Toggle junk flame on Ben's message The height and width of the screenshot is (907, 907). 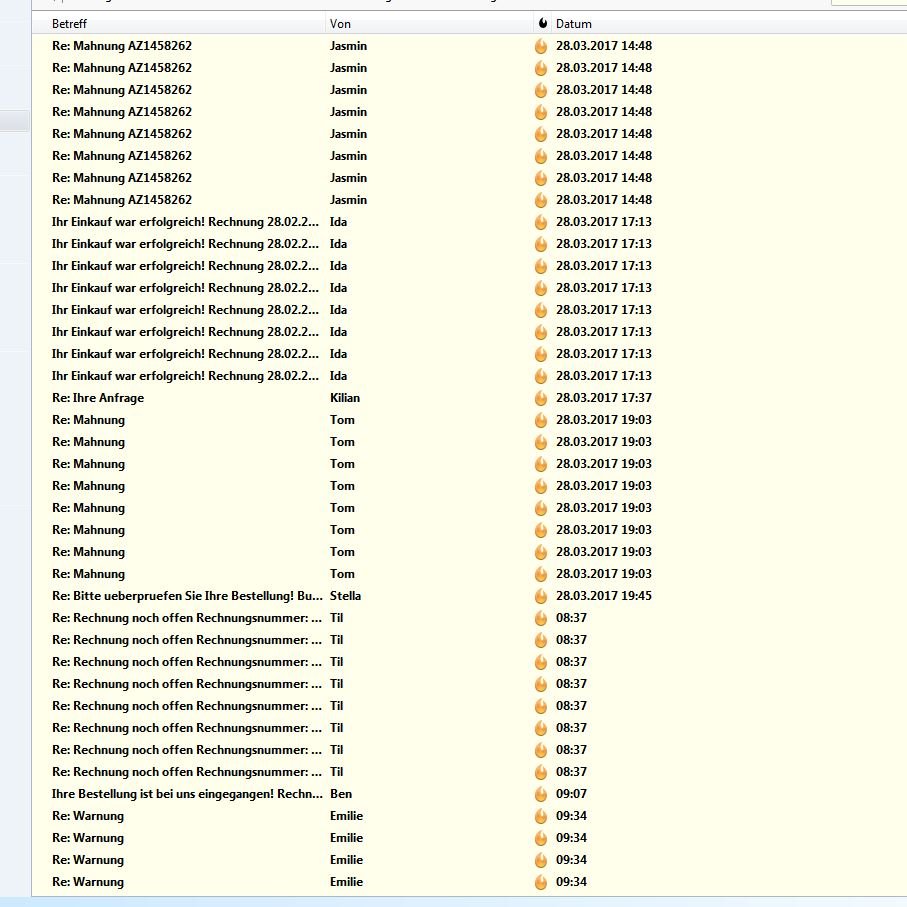point(541,794)
